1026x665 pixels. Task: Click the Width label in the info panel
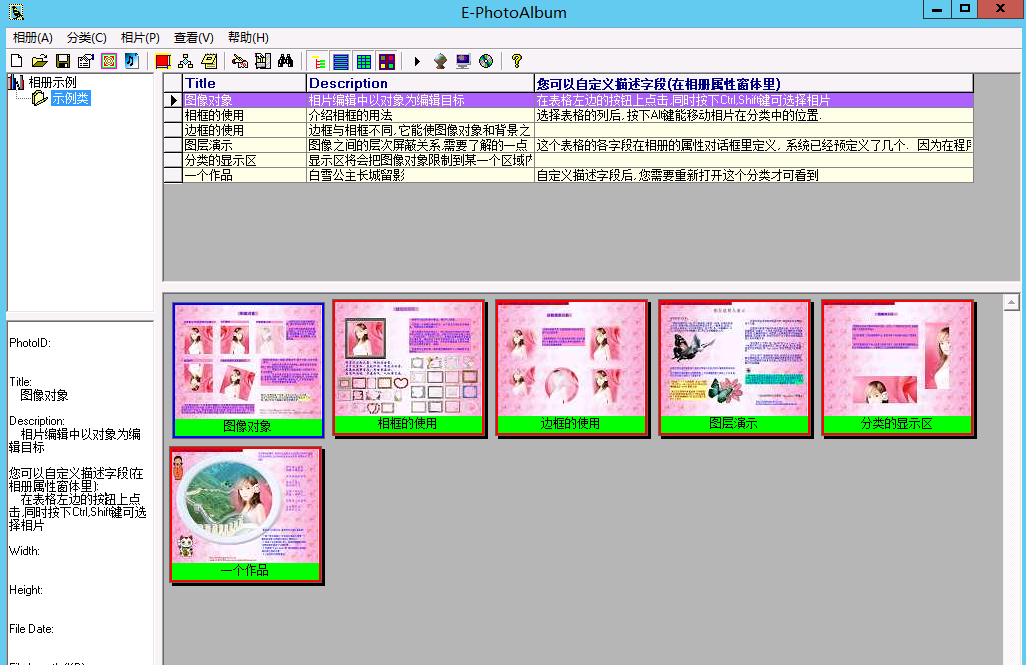point(24,550)
